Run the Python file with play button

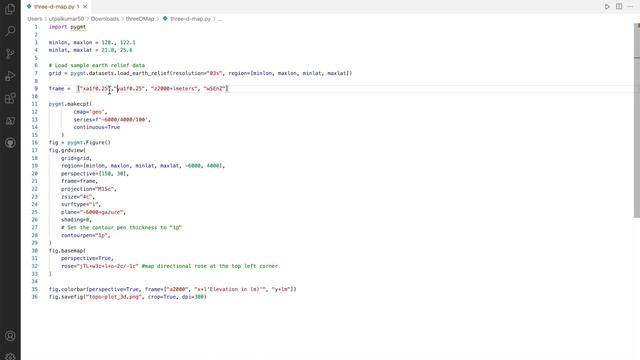607,7
